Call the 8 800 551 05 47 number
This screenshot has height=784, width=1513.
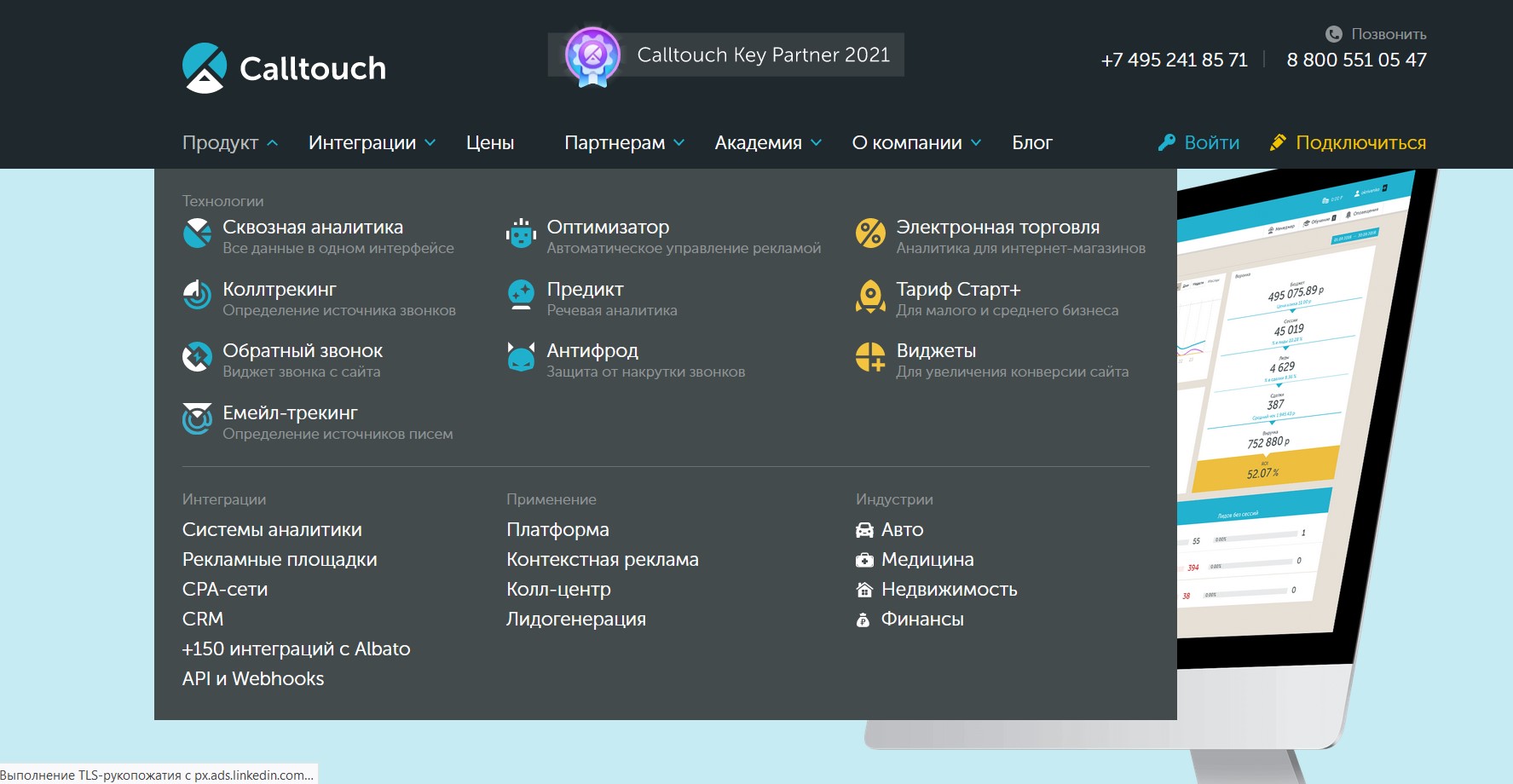pos(1356,61)
